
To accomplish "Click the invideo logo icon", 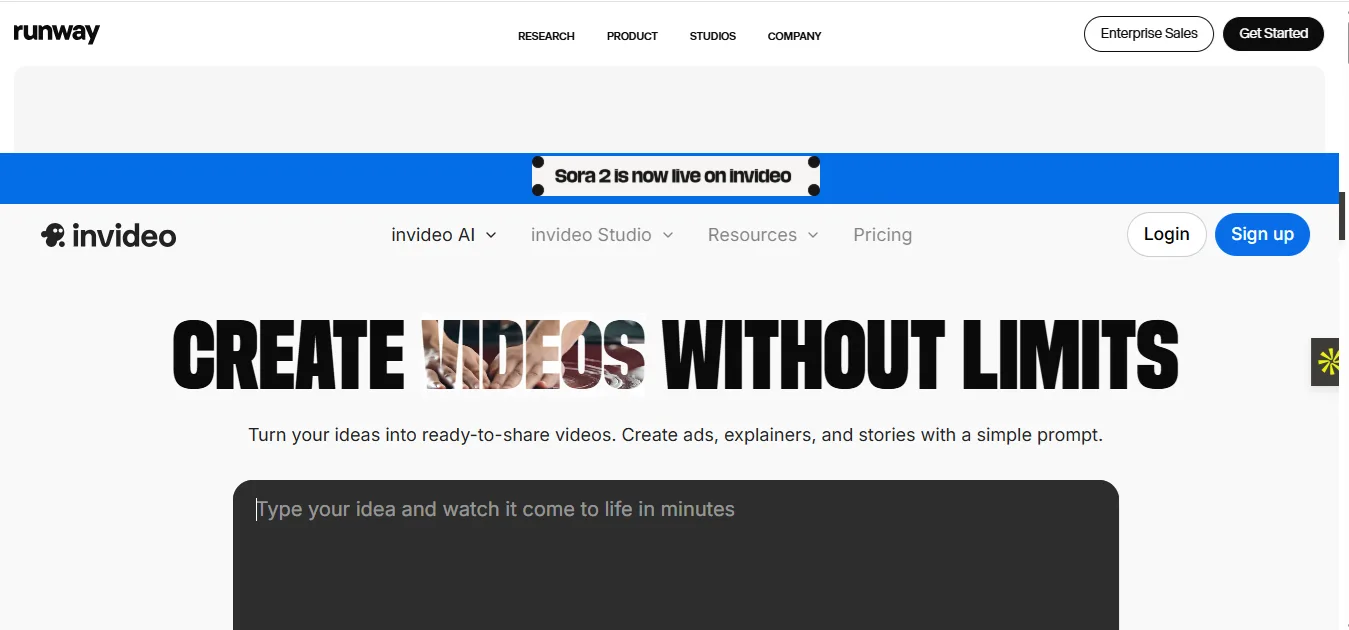I will click(53, 235).
